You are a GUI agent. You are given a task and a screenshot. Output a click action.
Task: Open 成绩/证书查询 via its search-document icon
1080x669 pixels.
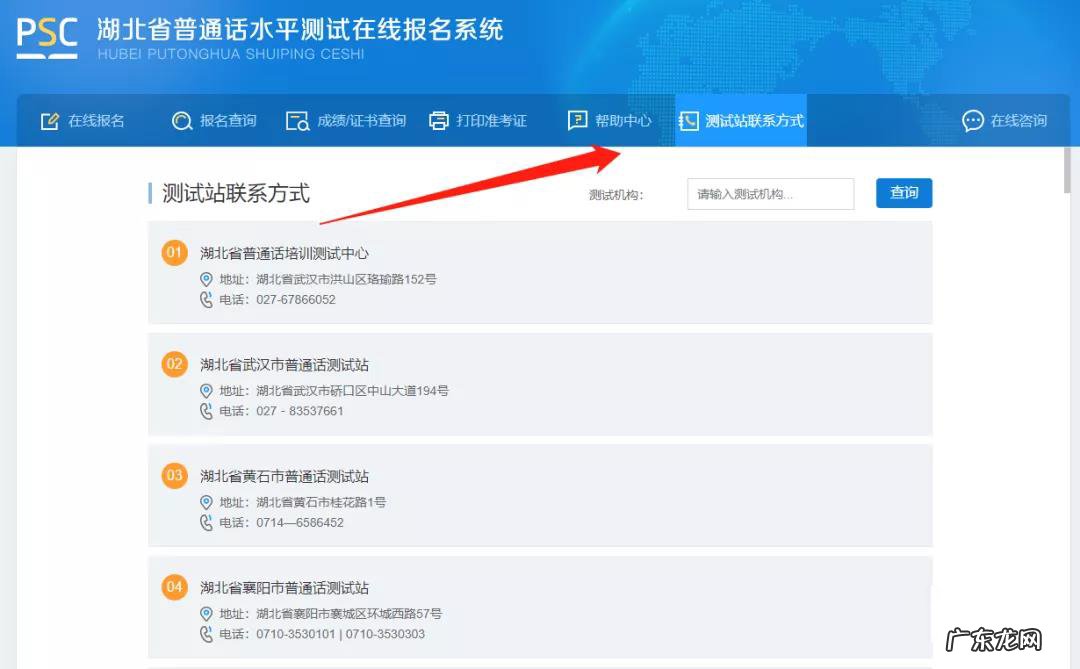296,120
